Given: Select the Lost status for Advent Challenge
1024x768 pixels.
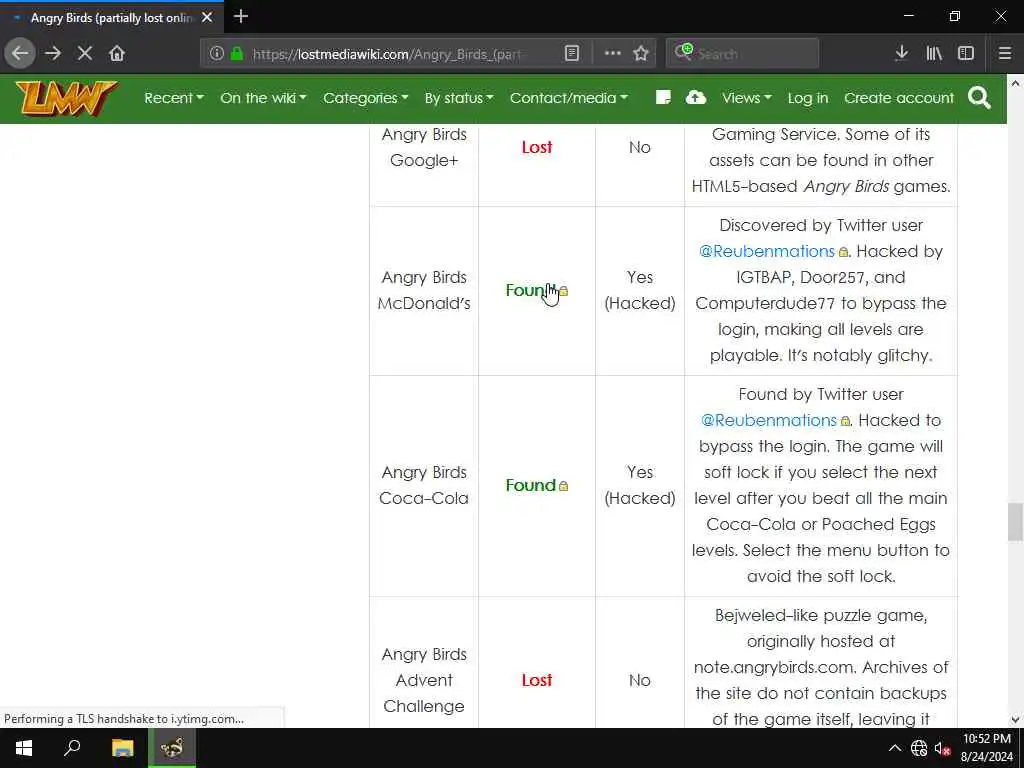Looking at the screenshot, I should (x=537, y=680).
